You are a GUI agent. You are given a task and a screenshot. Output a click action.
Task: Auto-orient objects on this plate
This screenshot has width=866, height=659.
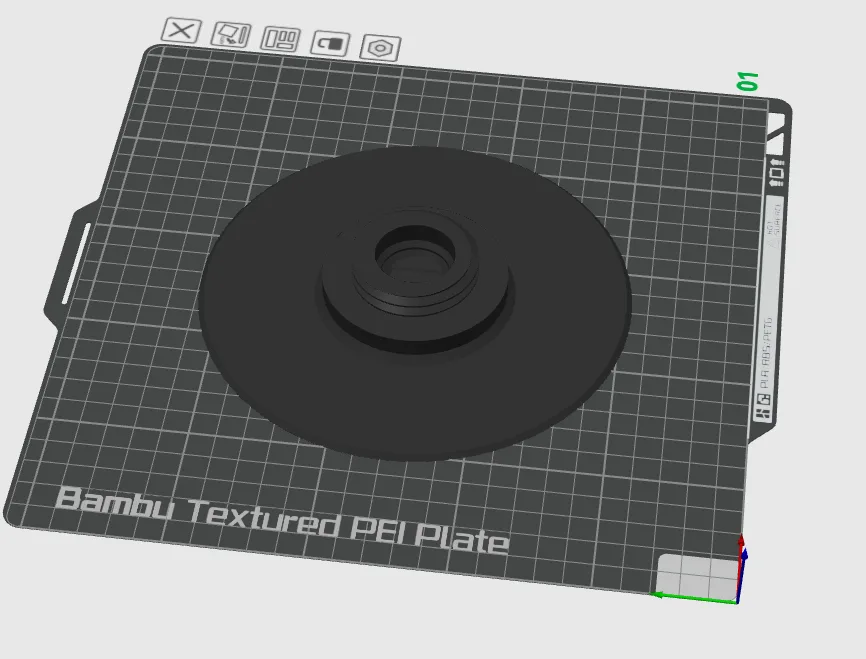pyautogui.click(x=231, y=35)
